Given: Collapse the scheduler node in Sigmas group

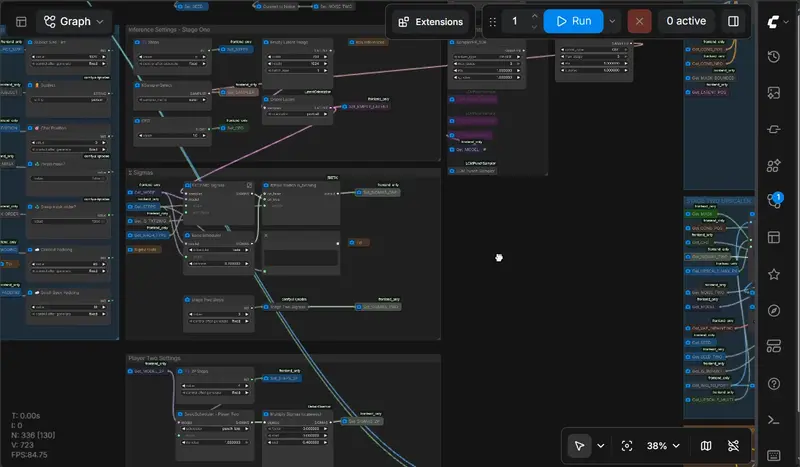Looking at the screenshot, I should (x=188, y=235).
